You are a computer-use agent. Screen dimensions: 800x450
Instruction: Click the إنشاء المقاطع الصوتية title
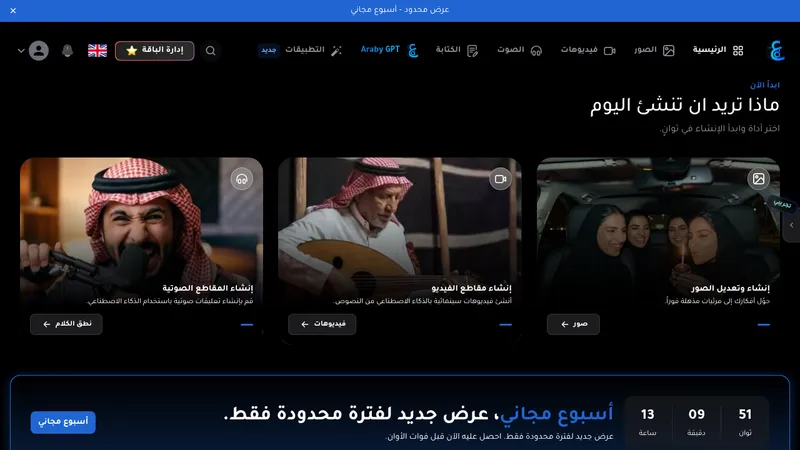pos(208,288)
